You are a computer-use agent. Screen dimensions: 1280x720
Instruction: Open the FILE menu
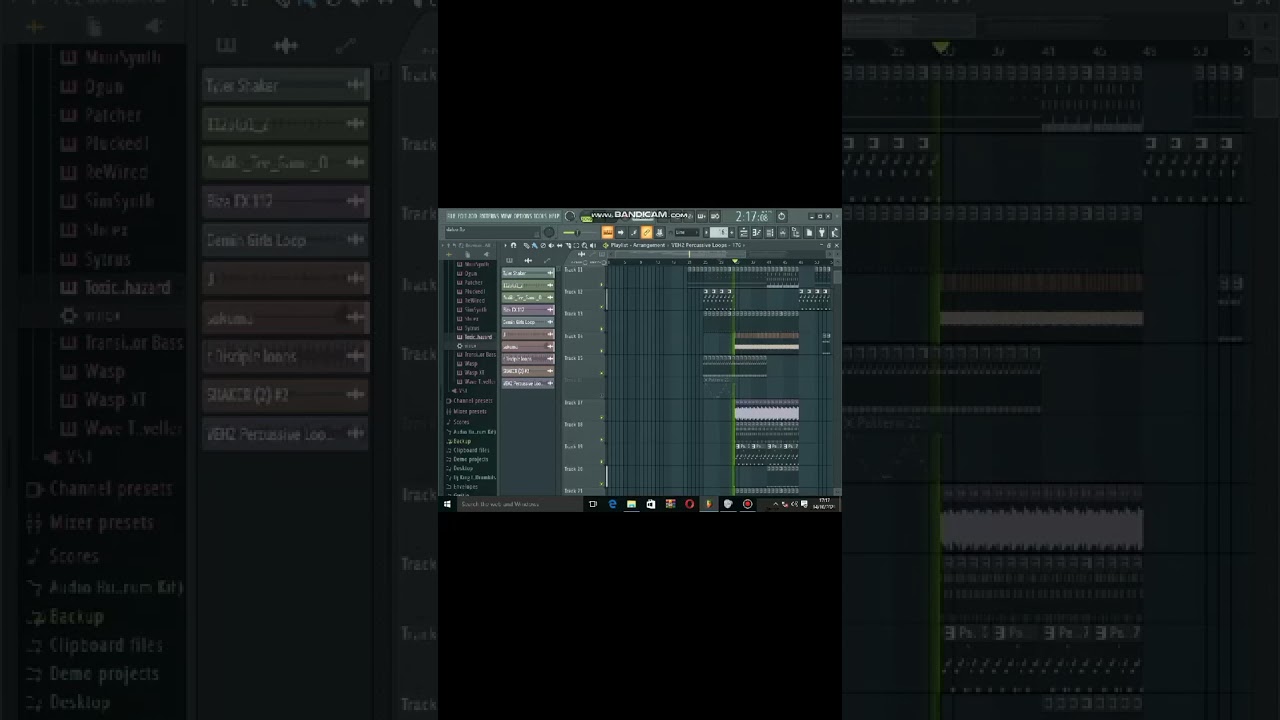coord(451,217)
